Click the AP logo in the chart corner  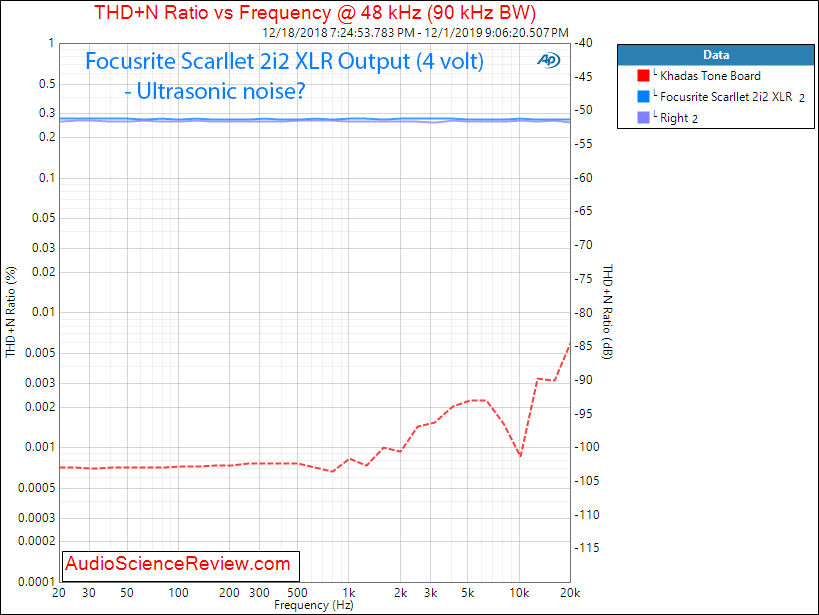tap(548, 60)
